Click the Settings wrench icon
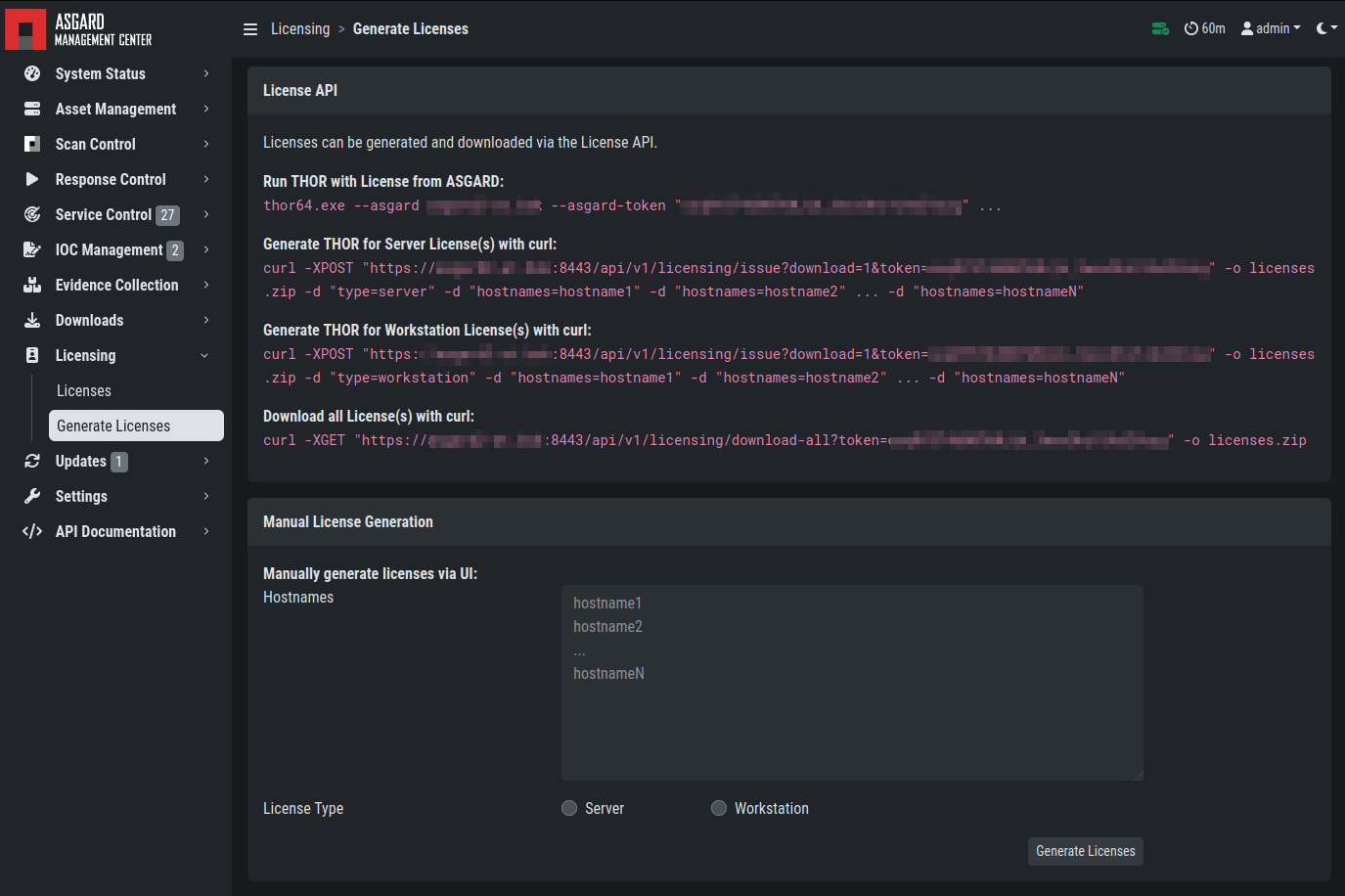 pos(32,496)
